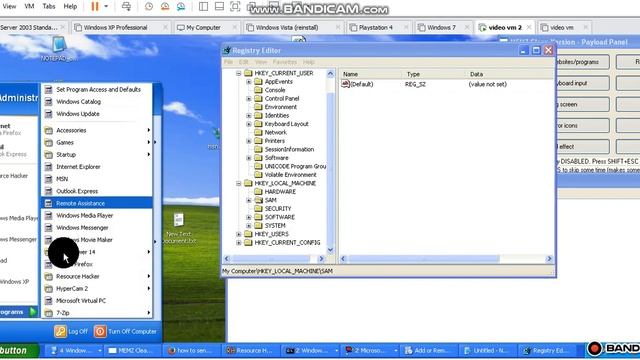The image size is (640, 360).
Task: Launch MSN from programs menu
Action: pos(97,179)
